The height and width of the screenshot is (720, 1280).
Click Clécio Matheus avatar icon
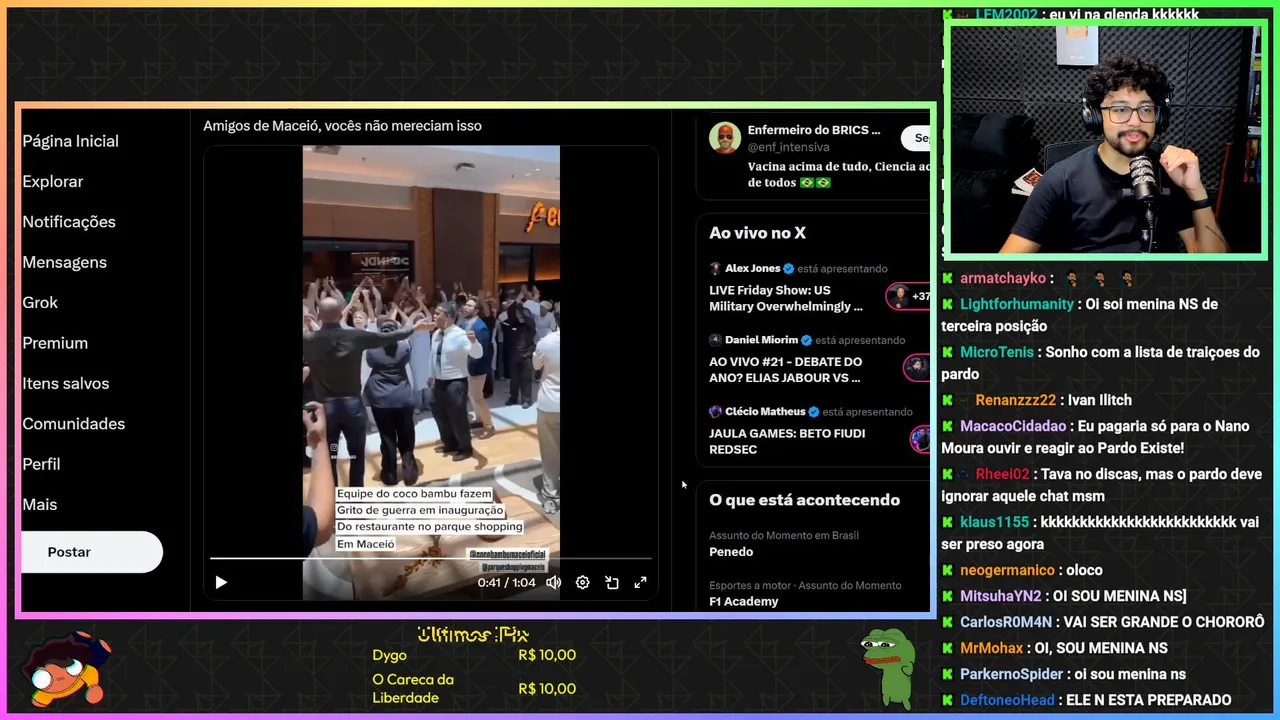point(715,411)
